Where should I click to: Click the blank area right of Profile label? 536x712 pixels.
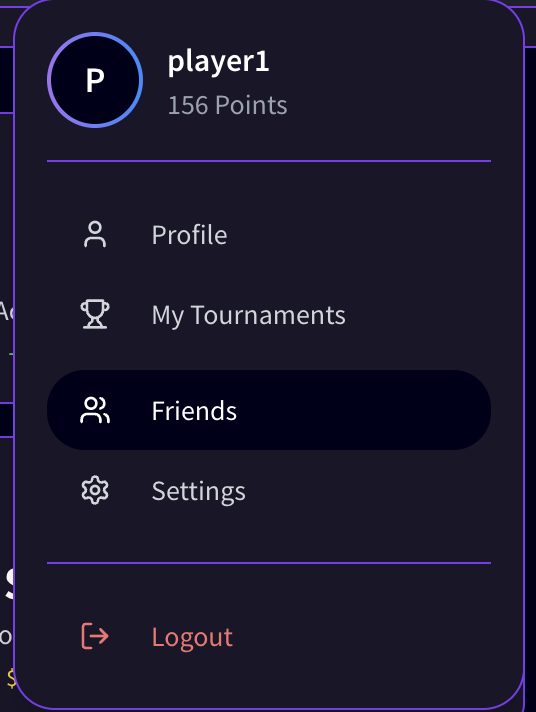tap(359, 235)
